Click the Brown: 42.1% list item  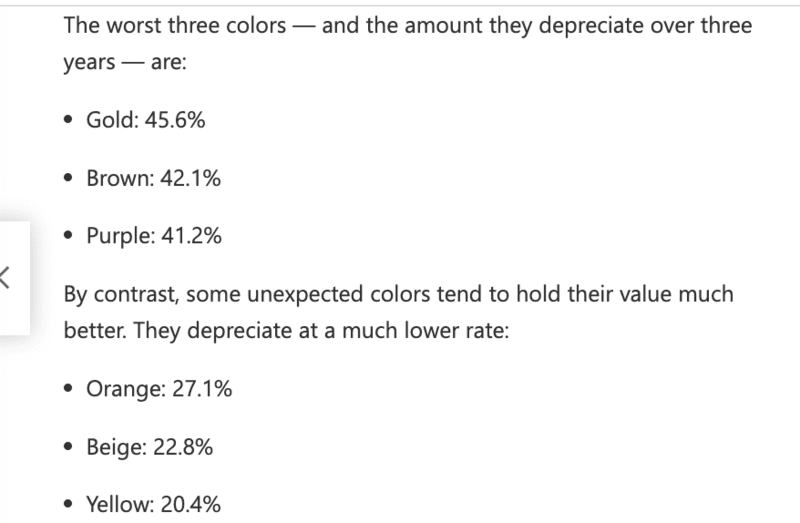(154, 178)
